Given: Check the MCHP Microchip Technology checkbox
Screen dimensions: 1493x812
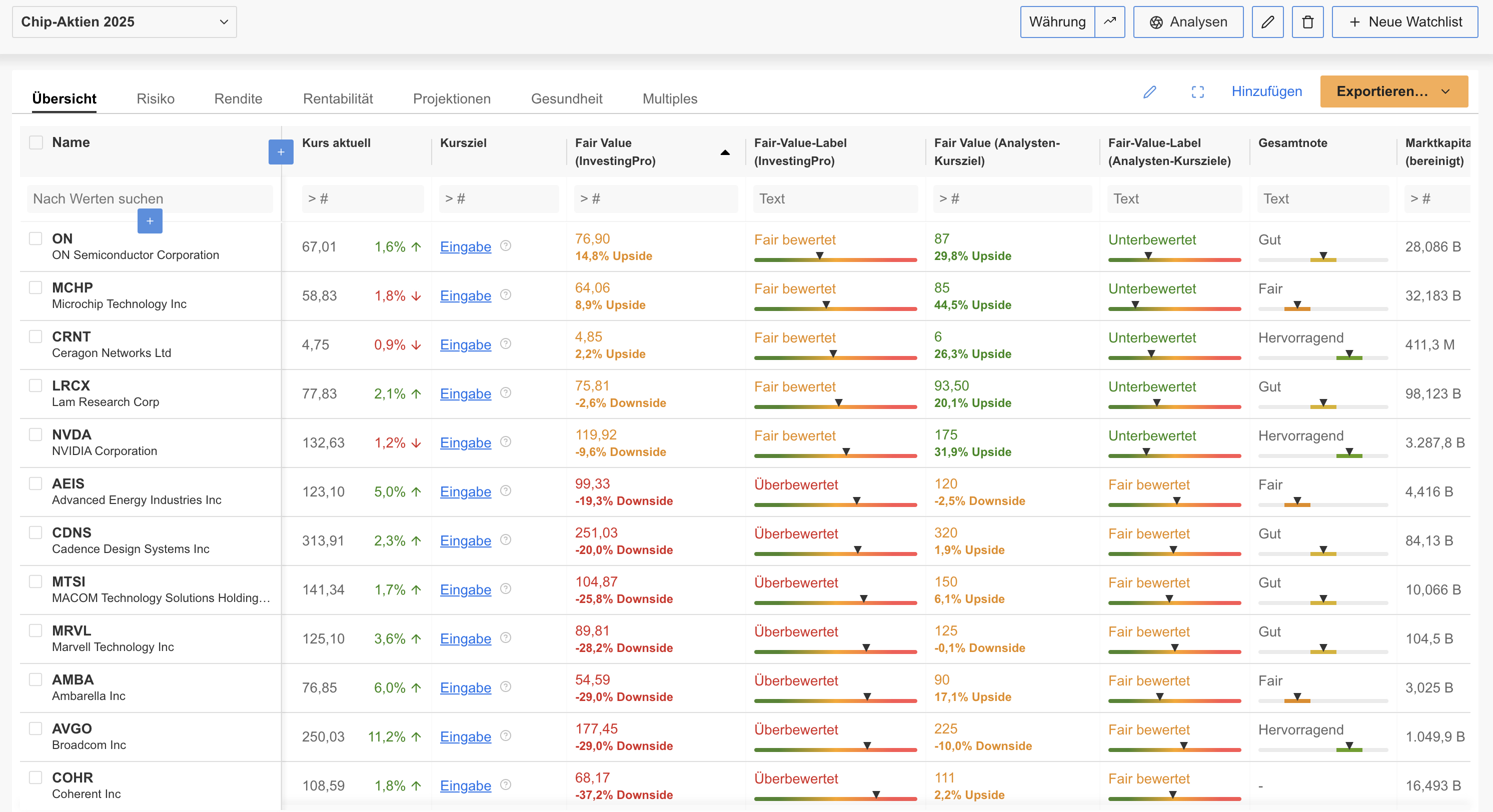Looking at the screenshot, I should [x=36, y=287].
